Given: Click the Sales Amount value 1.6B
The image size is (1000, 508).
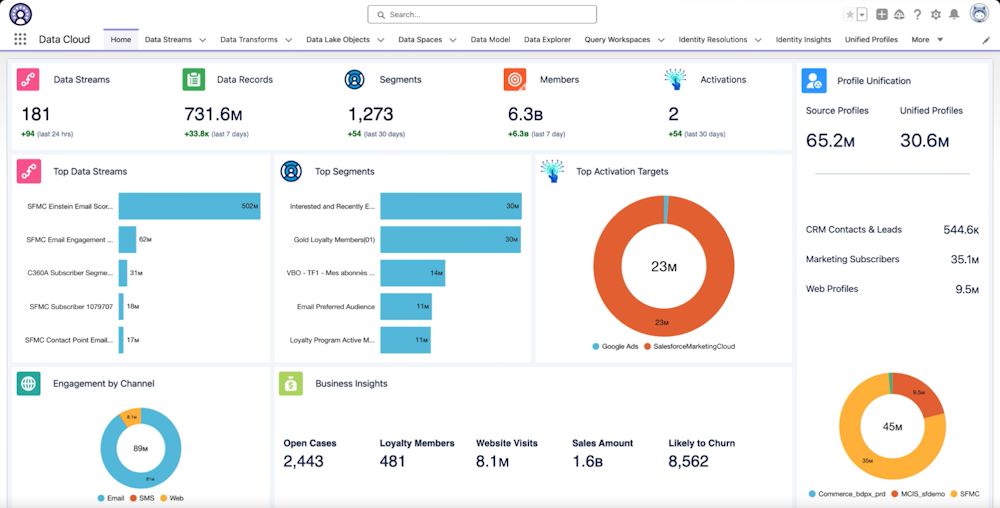Looking at the screenshot, I should (x=587, y=461).
